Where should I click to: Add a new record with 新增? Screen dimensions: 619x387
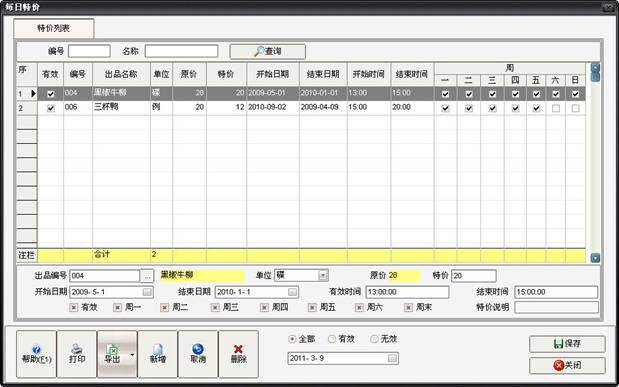tap(158, 354)
